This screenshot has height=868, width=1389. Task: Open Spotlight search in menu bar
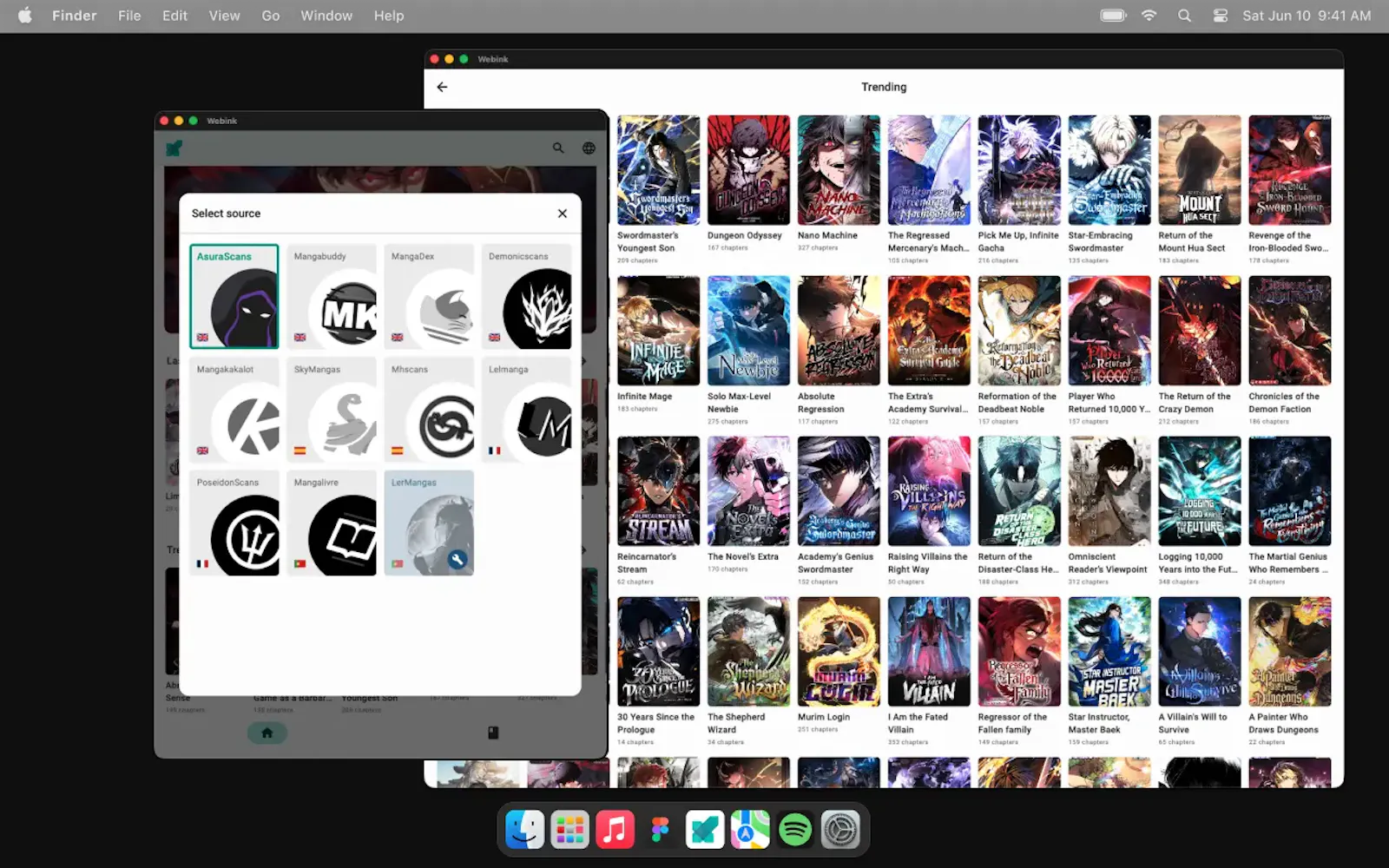point(1184,16)
